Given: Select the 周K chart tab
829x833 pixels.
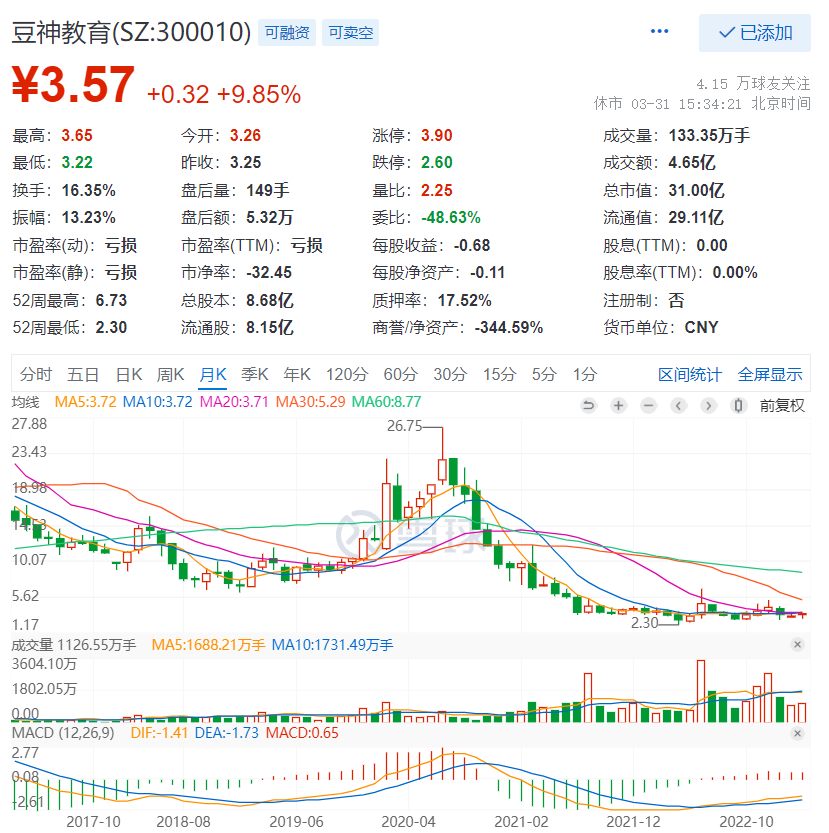Looking at the screenshot, I should coord(170,375).
